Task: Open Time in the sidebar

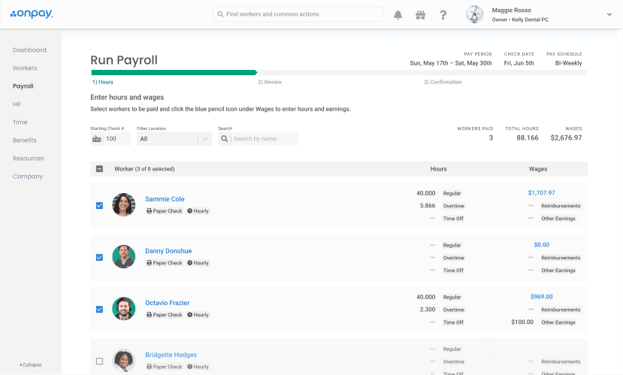Action: pyautogui.click(x=20, y=122)
